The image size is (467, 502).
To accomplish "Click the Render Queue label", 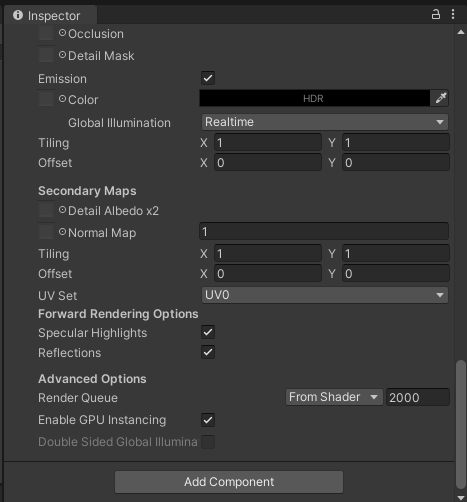I will click(78, 398).
